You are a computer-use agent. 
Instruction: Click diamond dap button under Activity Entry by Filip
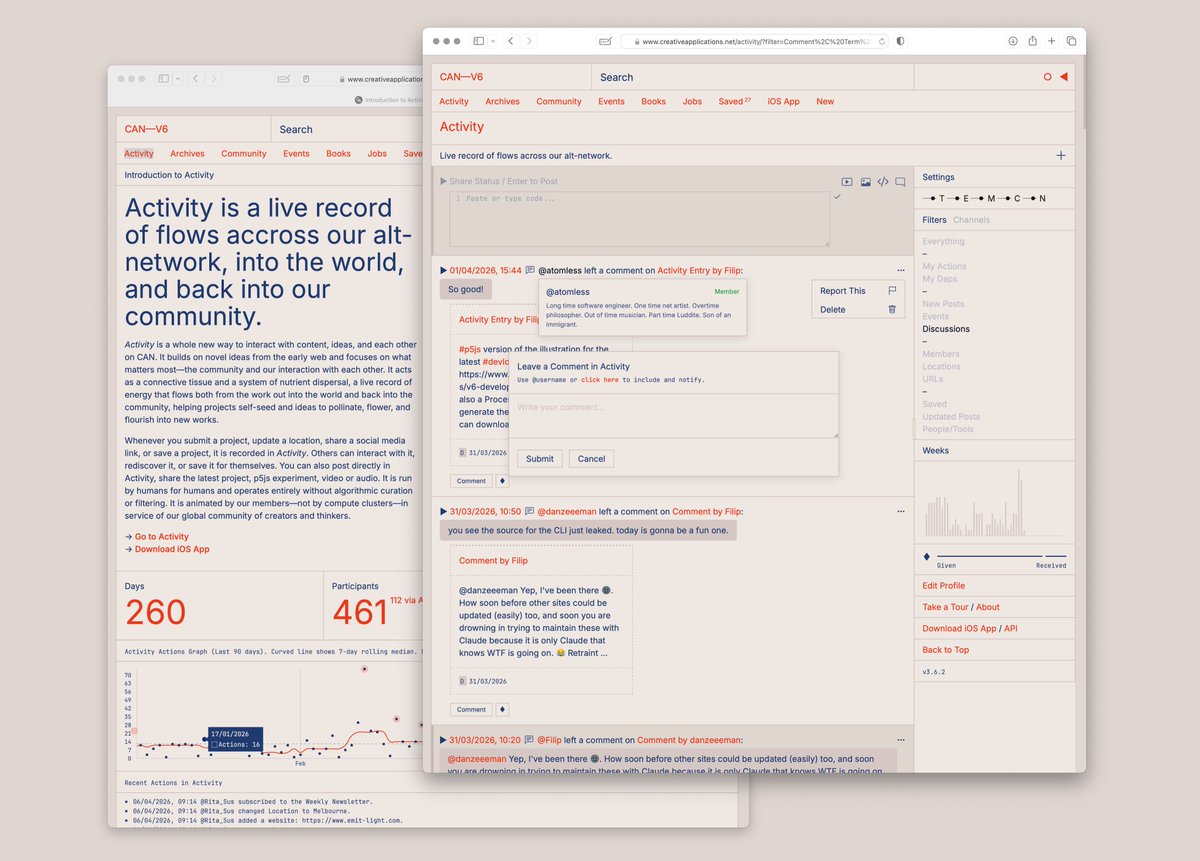pyautogui.click(x=502, y=481)
